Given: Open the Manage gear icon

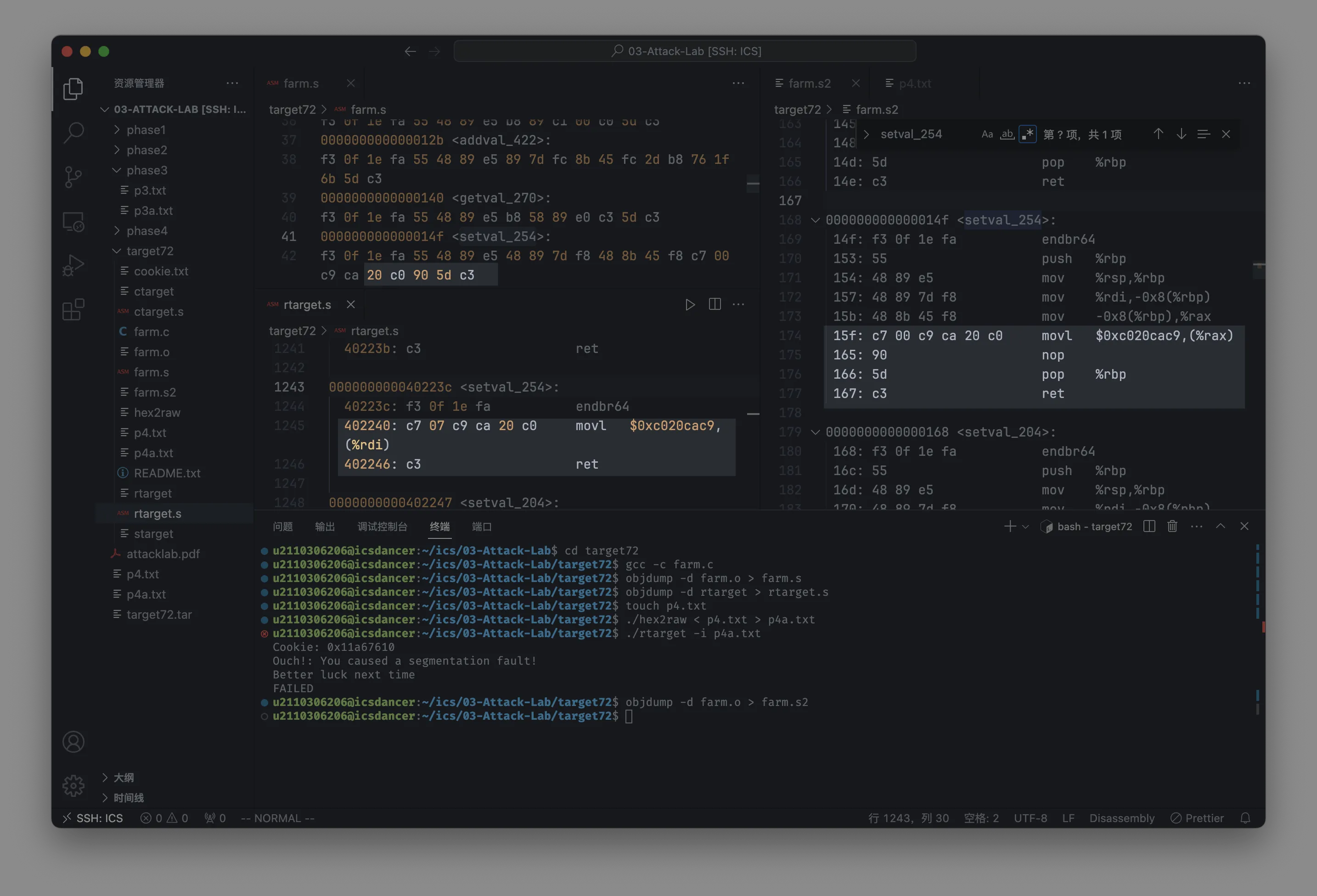Looking at the screenshot, I should coord(73,785).
